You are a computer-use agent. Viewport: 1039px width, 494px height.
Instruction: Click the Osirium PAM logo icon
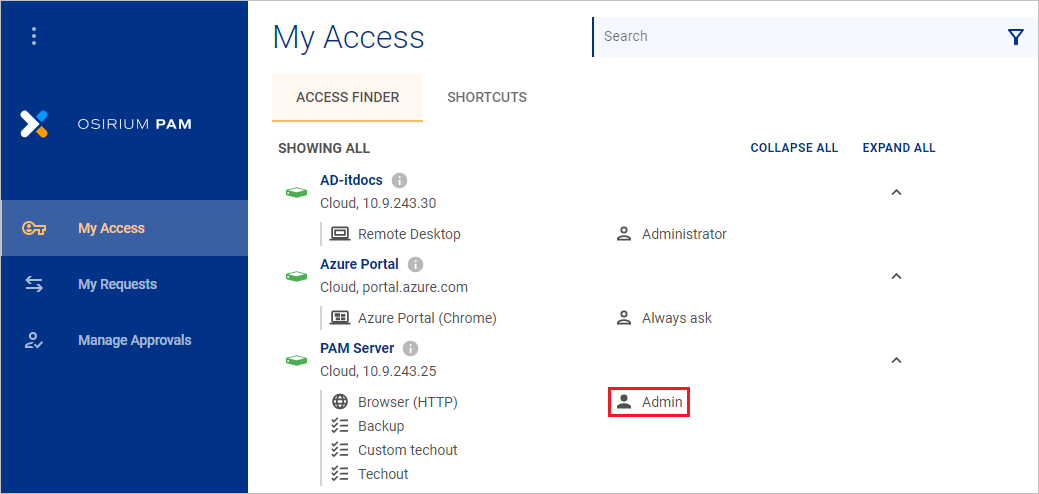(34, 124)
